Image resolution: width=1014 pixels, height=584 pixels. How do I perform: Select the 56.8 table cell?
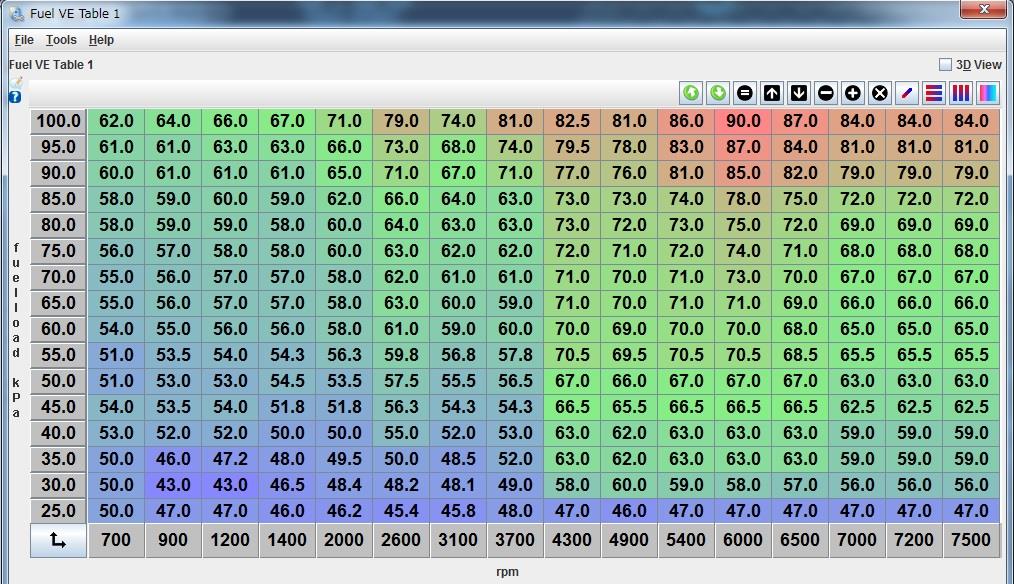[x=458, y=355]
